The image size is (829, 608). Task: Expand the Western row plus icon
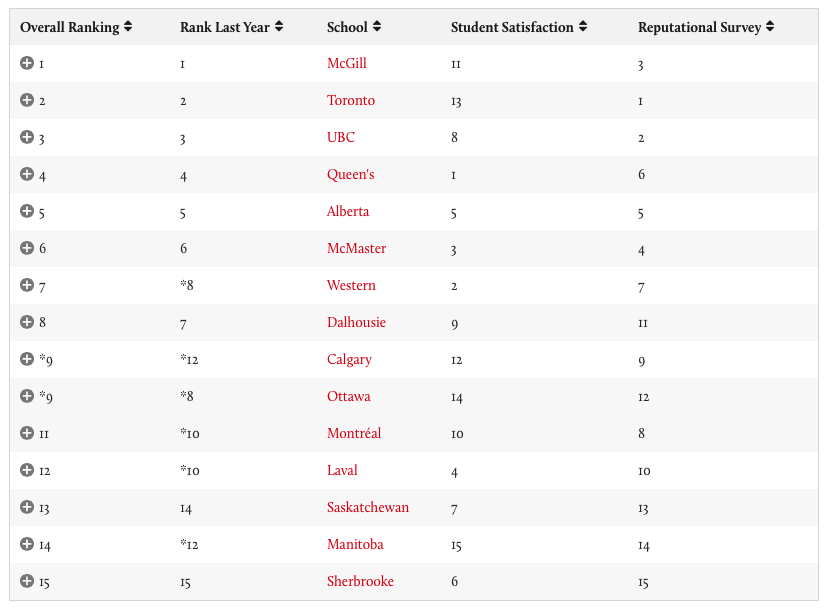pos(27,285)
